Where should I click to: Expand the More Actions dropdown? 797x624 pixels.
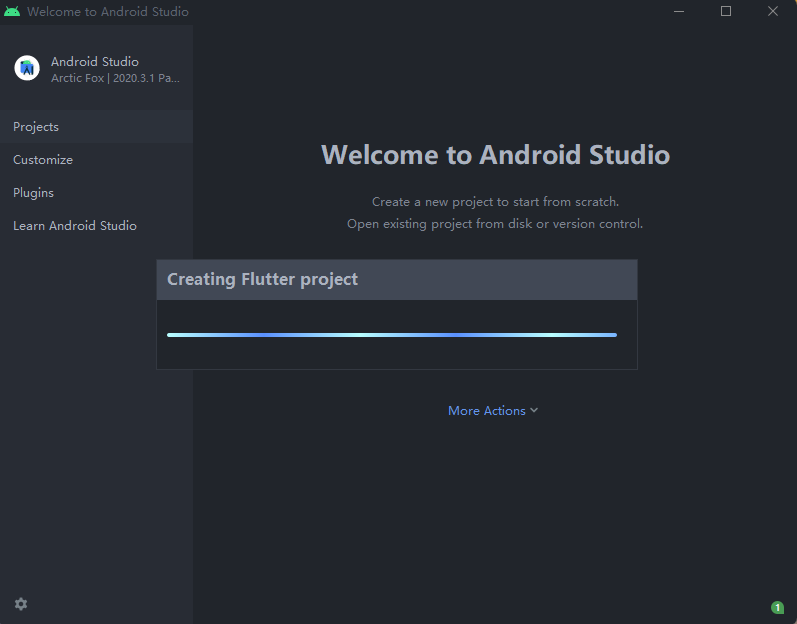tap(493, 411)
